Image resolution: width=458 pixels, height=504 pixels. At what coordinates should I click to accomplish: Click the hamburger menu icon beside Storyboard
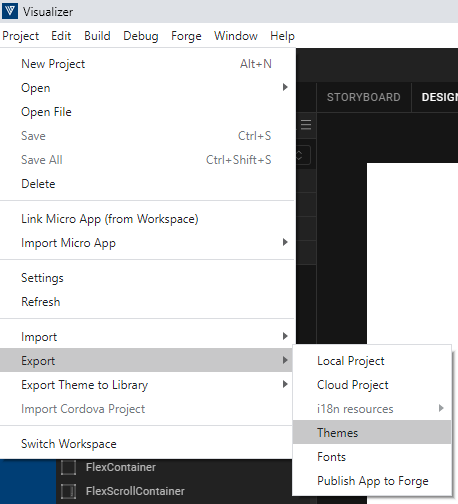pos(306,125)
